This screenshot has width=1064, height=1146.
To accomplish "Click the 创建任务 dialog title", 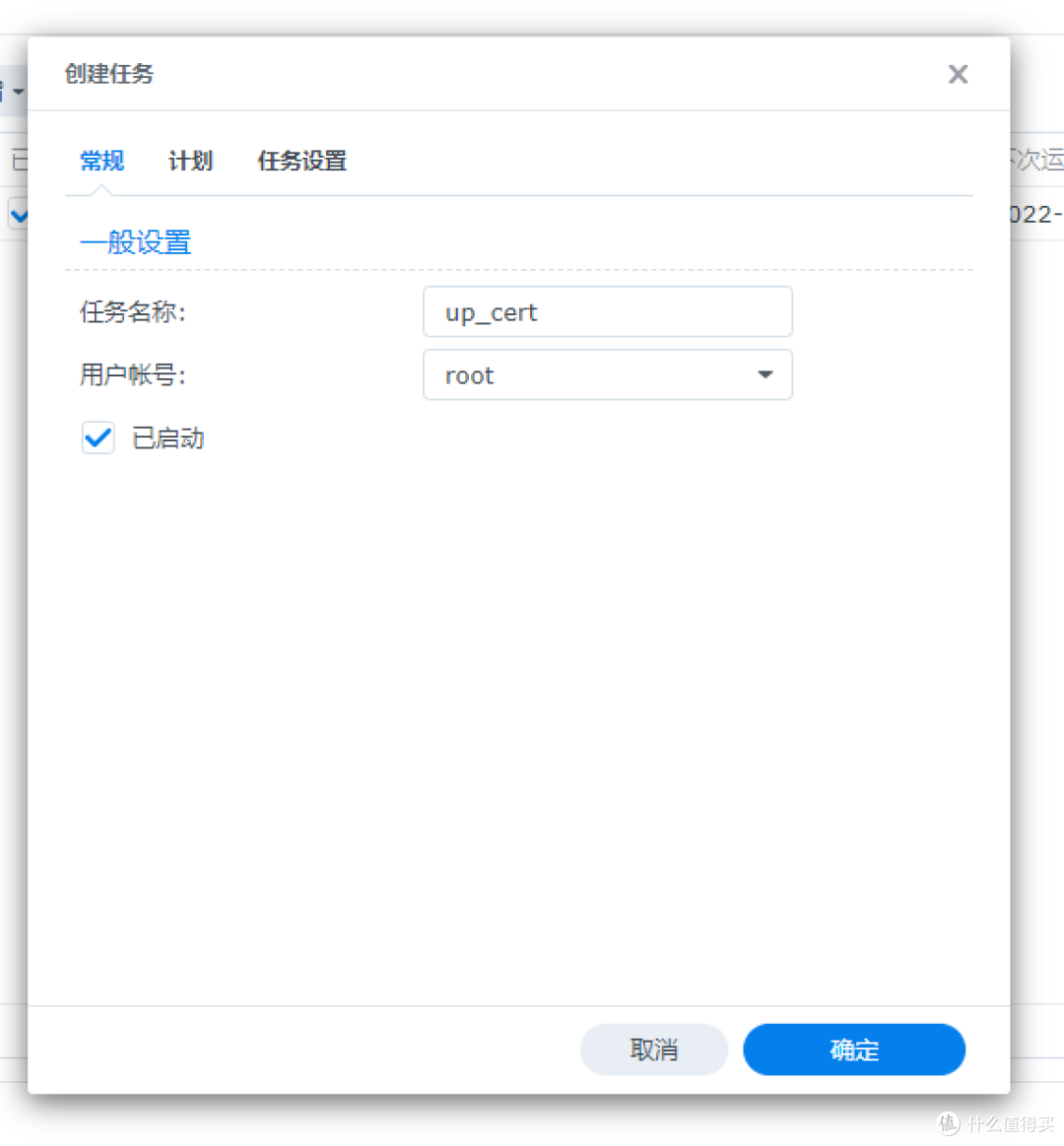I will (x=109, y=74).
